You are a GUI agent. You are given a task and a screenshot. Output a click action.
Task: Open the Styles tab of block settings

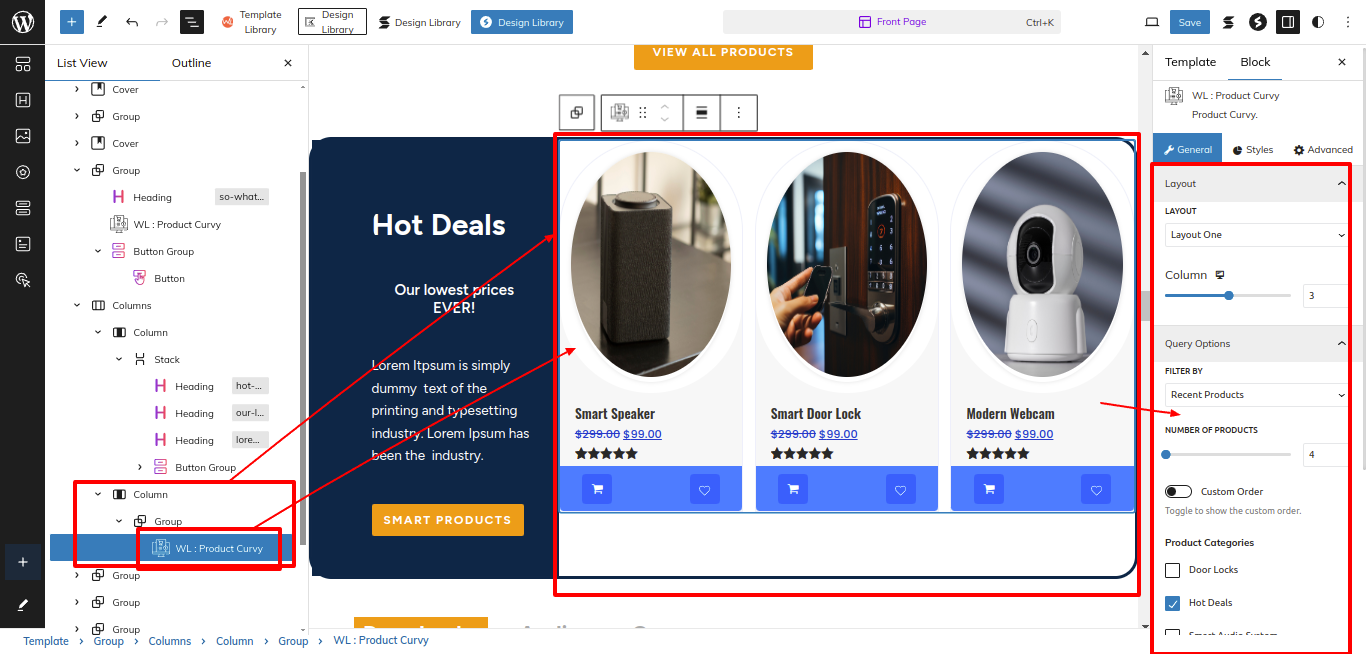tap(1253, 150)
